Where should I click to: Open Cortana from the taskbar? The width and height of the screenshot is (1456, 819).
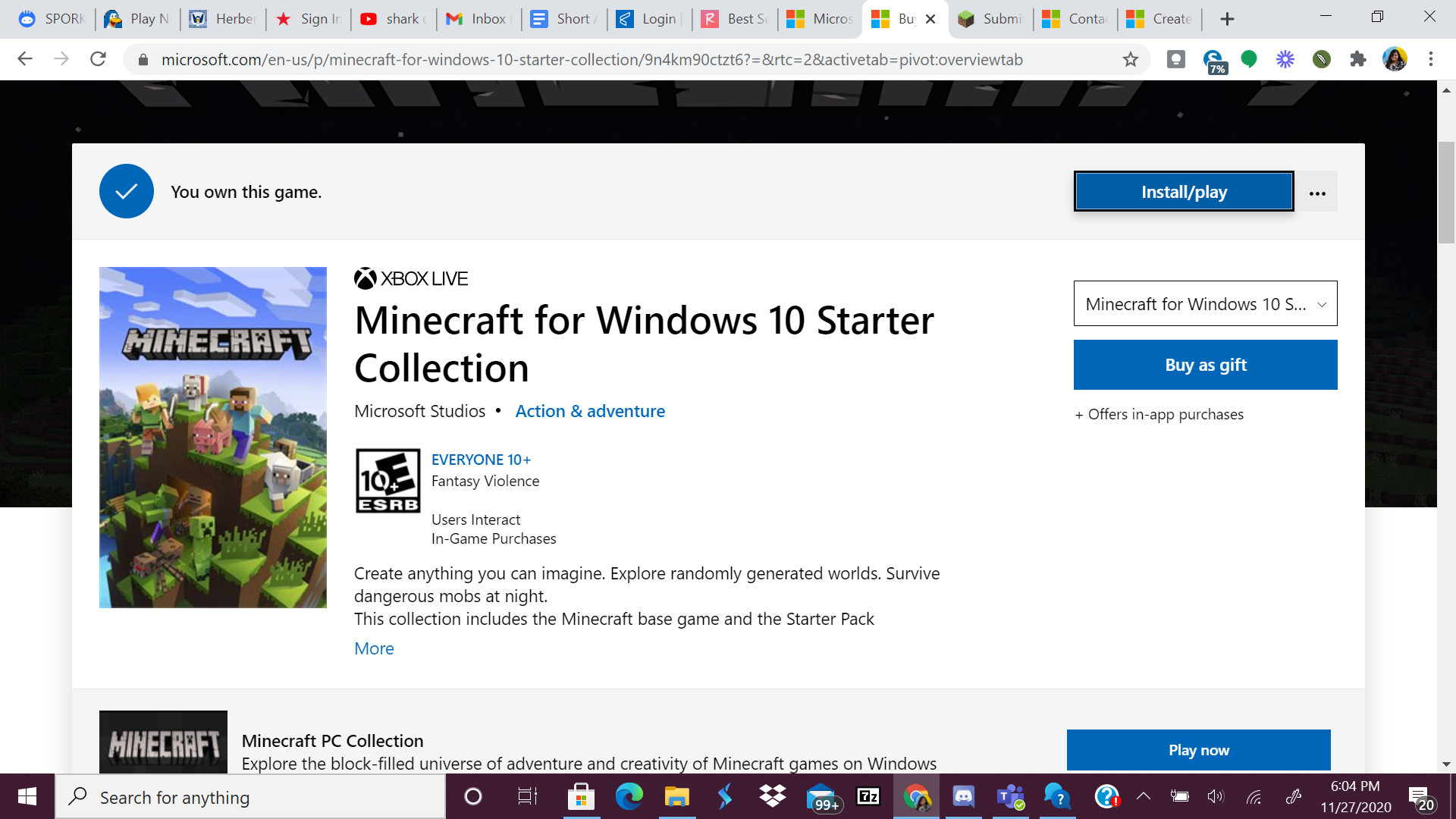(x=472, y=796)
